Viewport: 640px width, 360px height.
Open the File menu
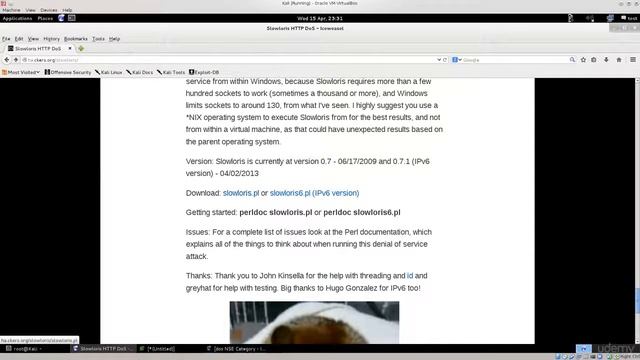pos(6,39)
